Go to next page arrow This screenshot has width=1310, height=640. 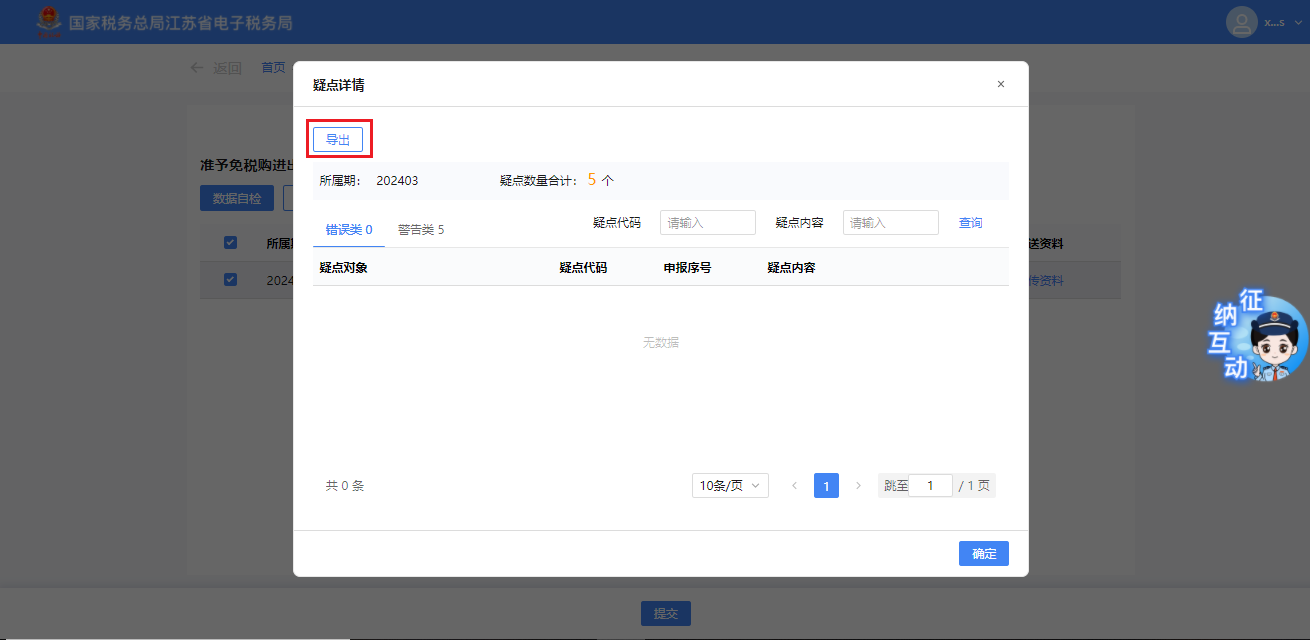pos(858,486)
